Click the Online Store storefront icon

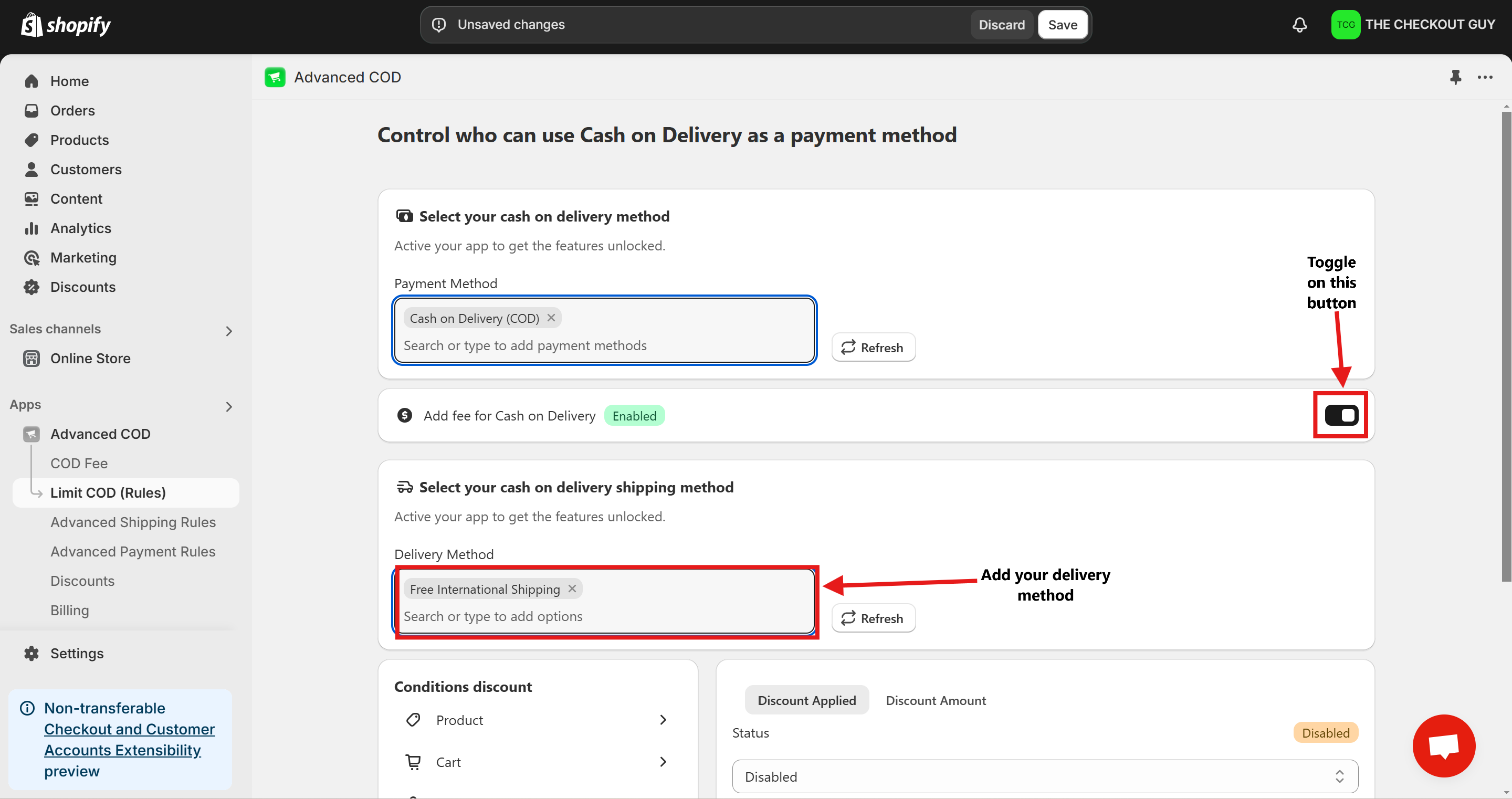(31, 358)
